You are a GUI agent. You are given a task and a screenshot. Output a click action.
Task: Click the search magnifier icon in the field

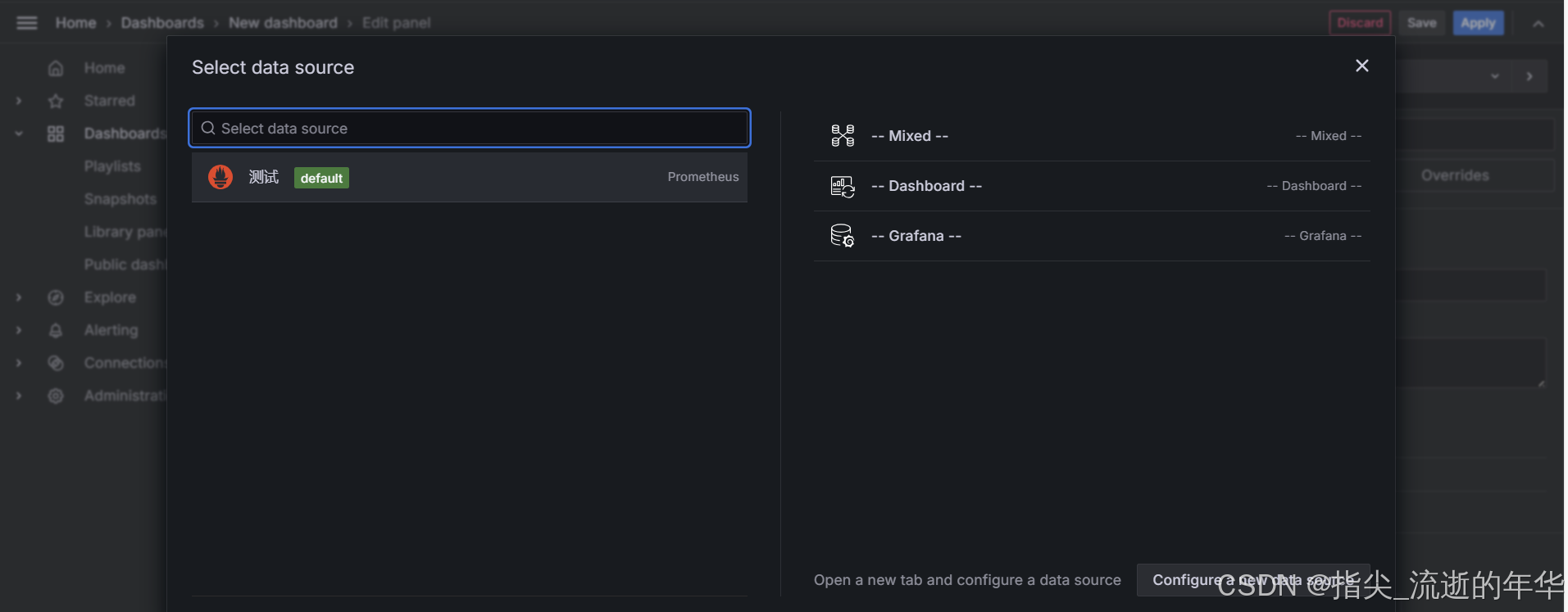[x=208, y=128]
